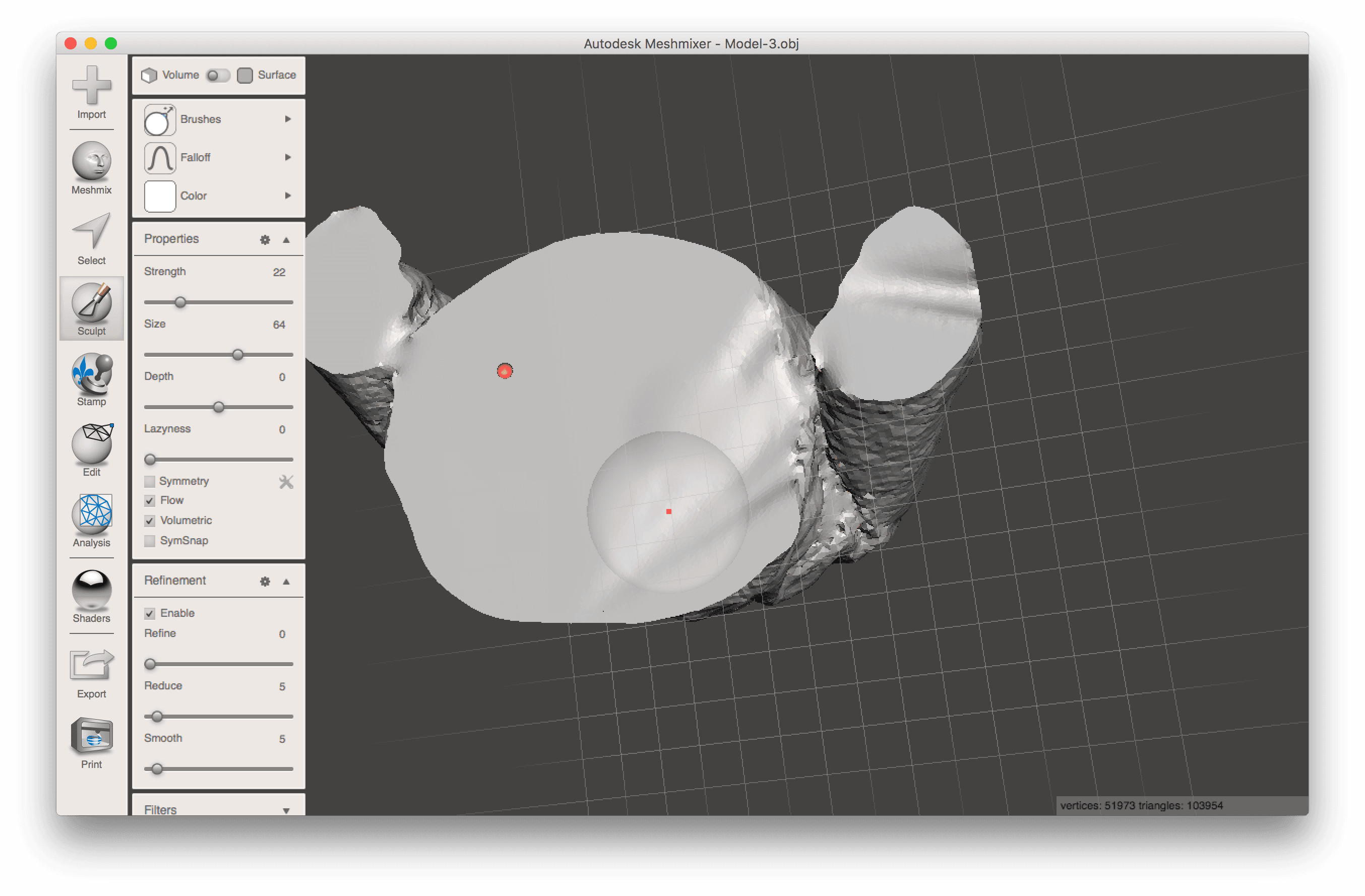
Task: Click the Reduce slider handle
Action: pyautogui.click(x=157, y=717)
